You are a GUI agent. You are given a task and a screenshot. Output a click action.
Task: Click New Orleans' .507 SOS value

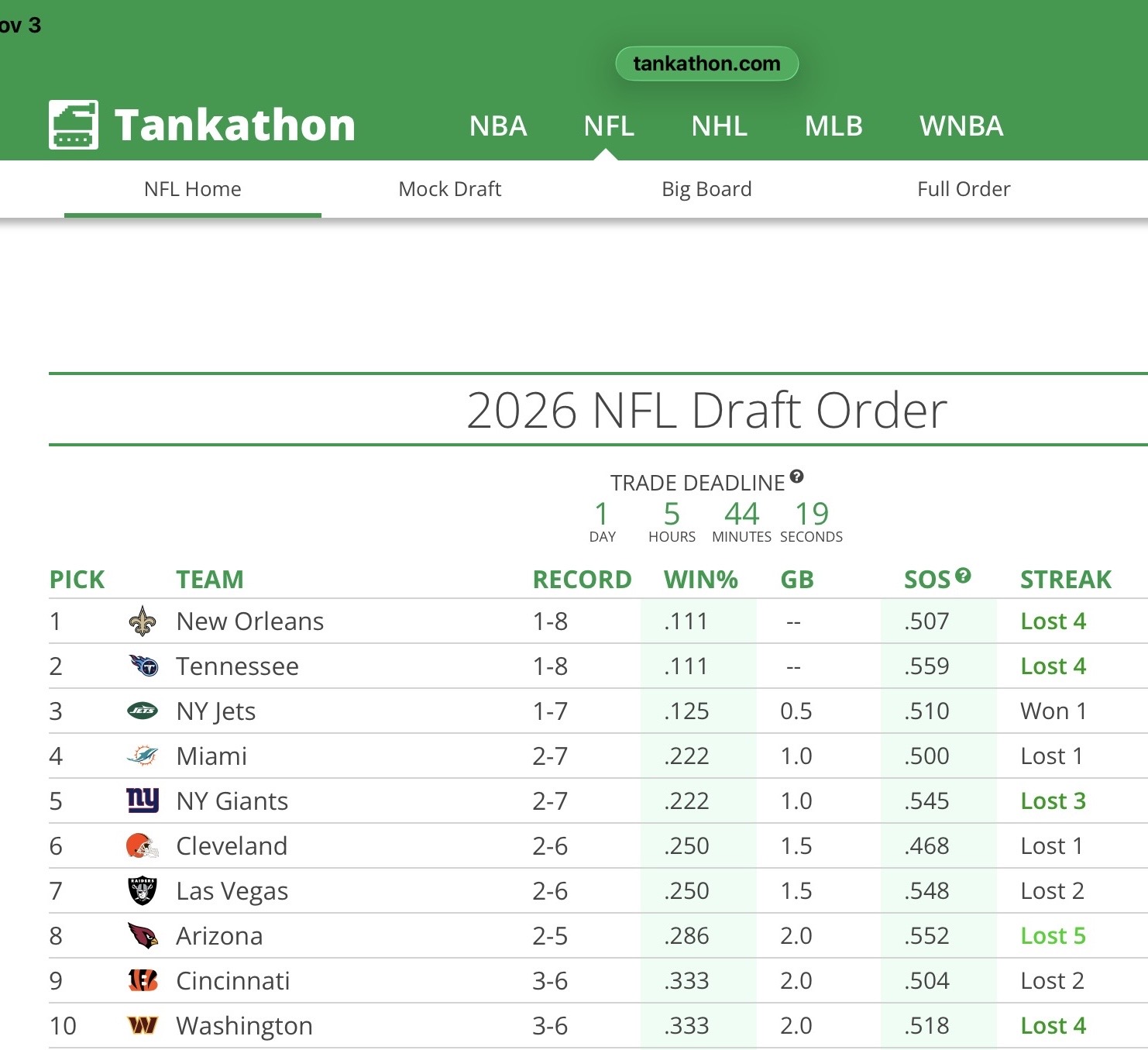click(926, 621)
